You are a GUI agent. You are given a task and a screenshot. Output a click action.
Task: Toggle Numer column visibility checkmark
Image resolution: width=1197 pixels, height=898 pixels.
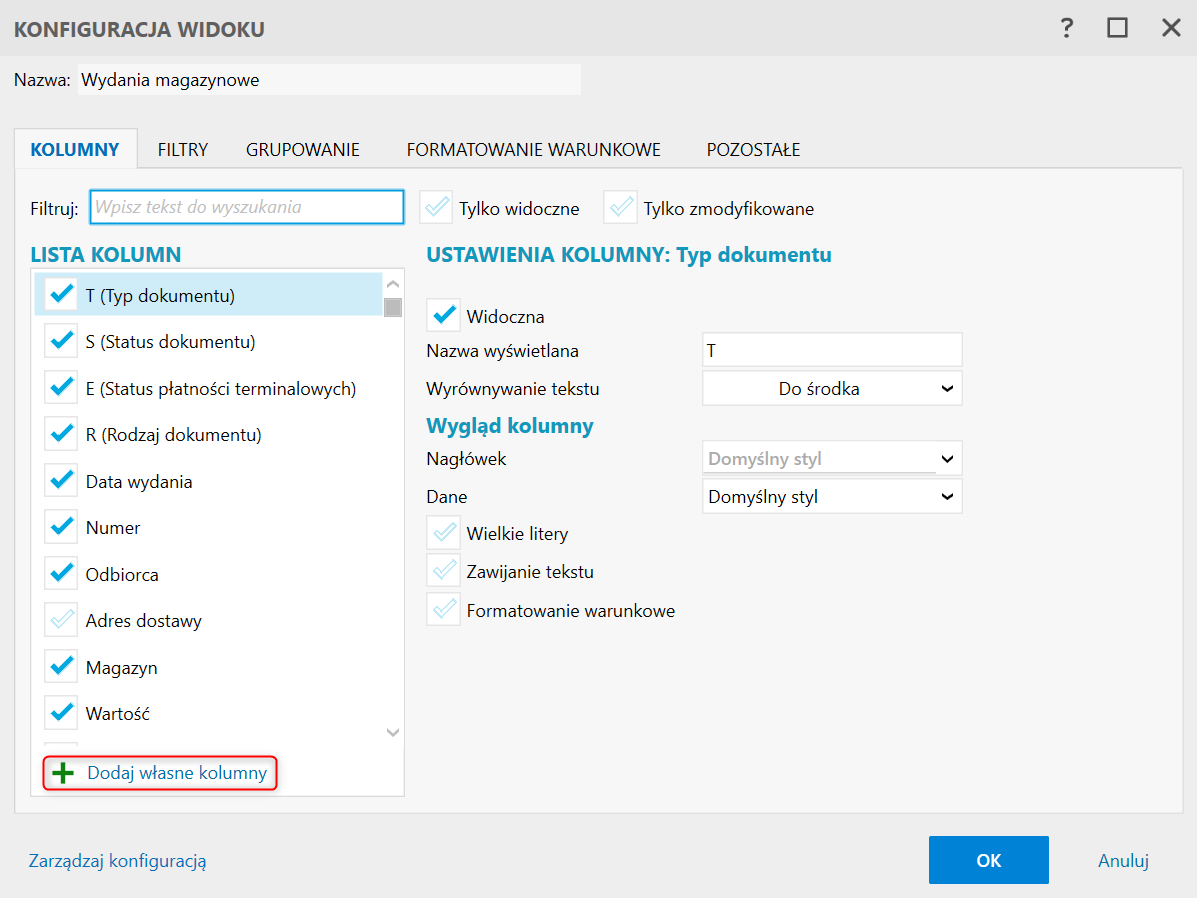[x=61, y=527]
